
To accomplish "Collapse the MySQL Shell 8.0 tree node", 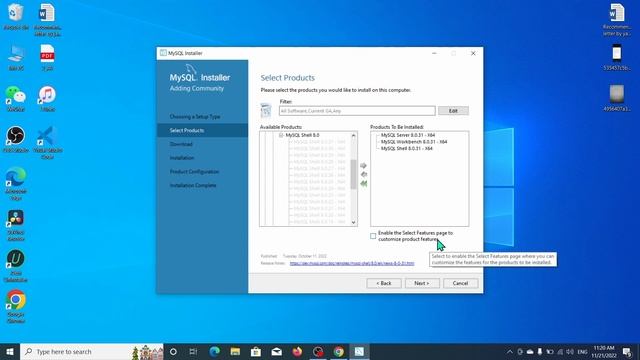I will (x=281, y=135).
